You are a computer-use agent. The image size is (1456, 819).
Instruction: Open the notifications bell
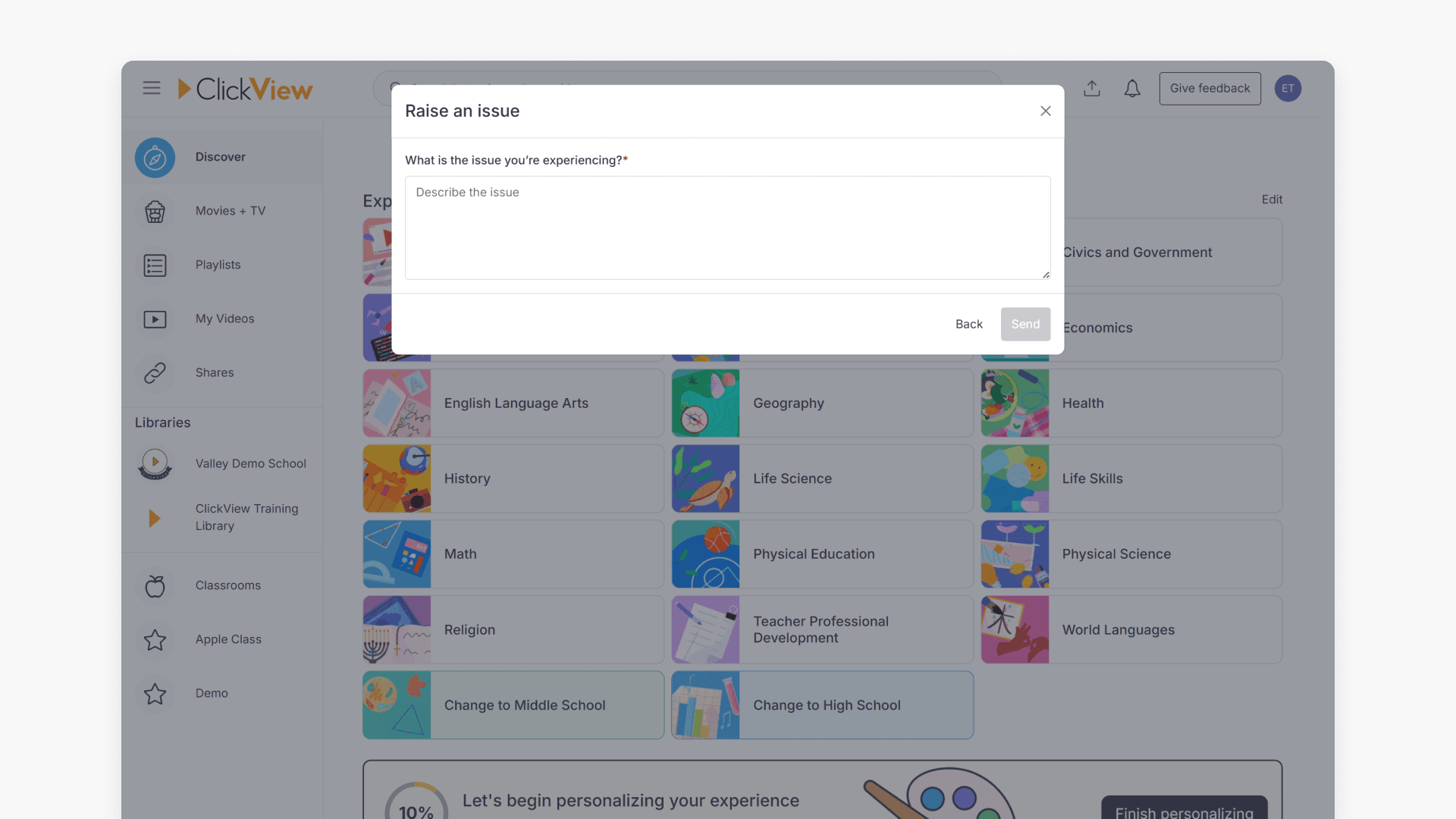coord(1132,88)
